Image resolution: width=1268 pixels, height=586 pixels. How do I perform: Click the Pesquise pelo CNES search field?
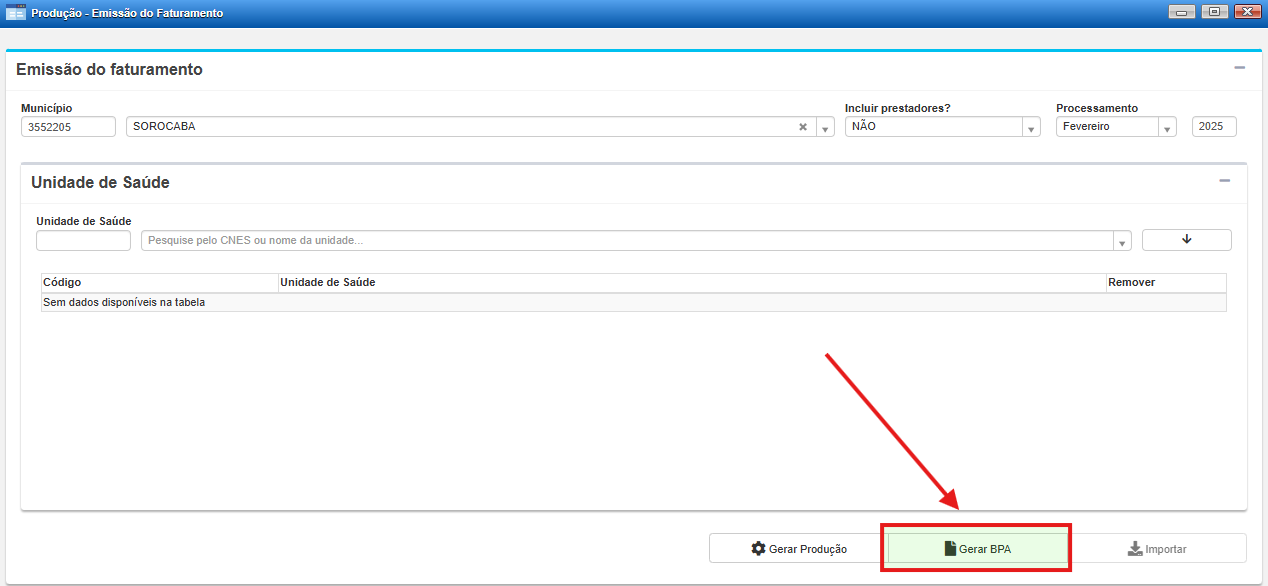pos(628,241)
